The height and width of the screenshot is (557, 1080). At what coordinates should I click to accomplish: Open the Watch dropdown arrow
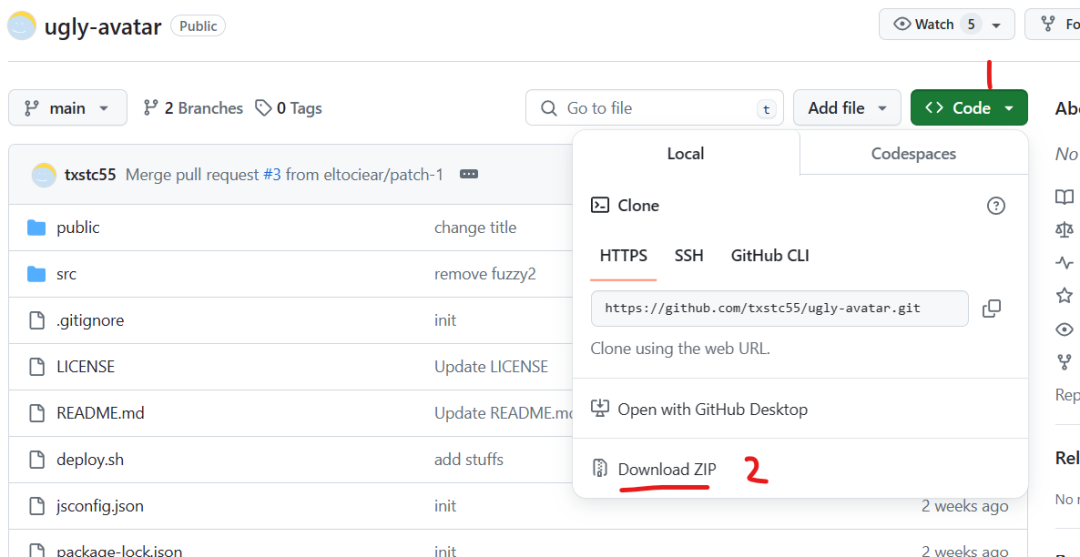tap(996, 25)
